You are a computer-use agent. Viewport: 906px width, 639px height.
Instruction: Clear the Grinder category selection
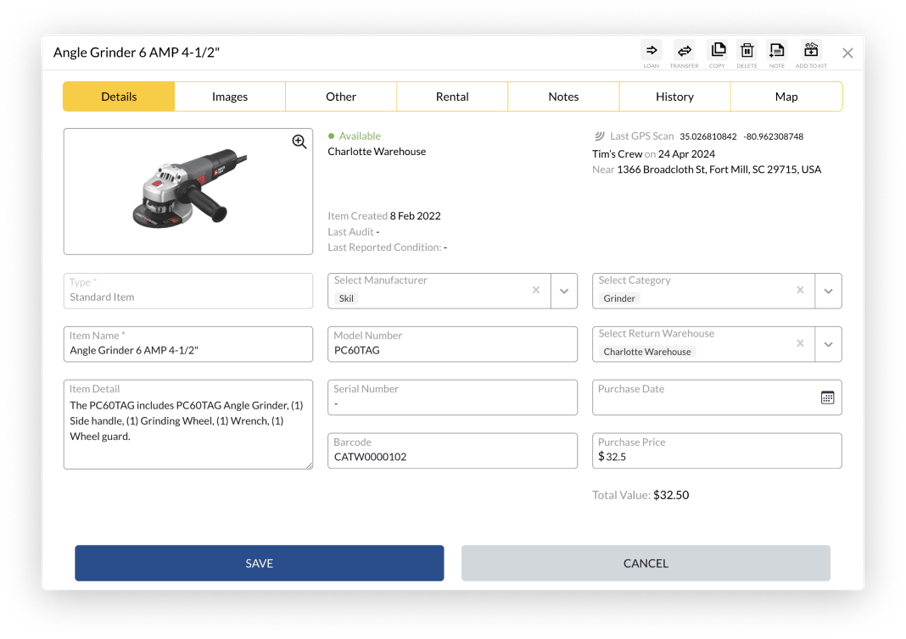(800, 290)
